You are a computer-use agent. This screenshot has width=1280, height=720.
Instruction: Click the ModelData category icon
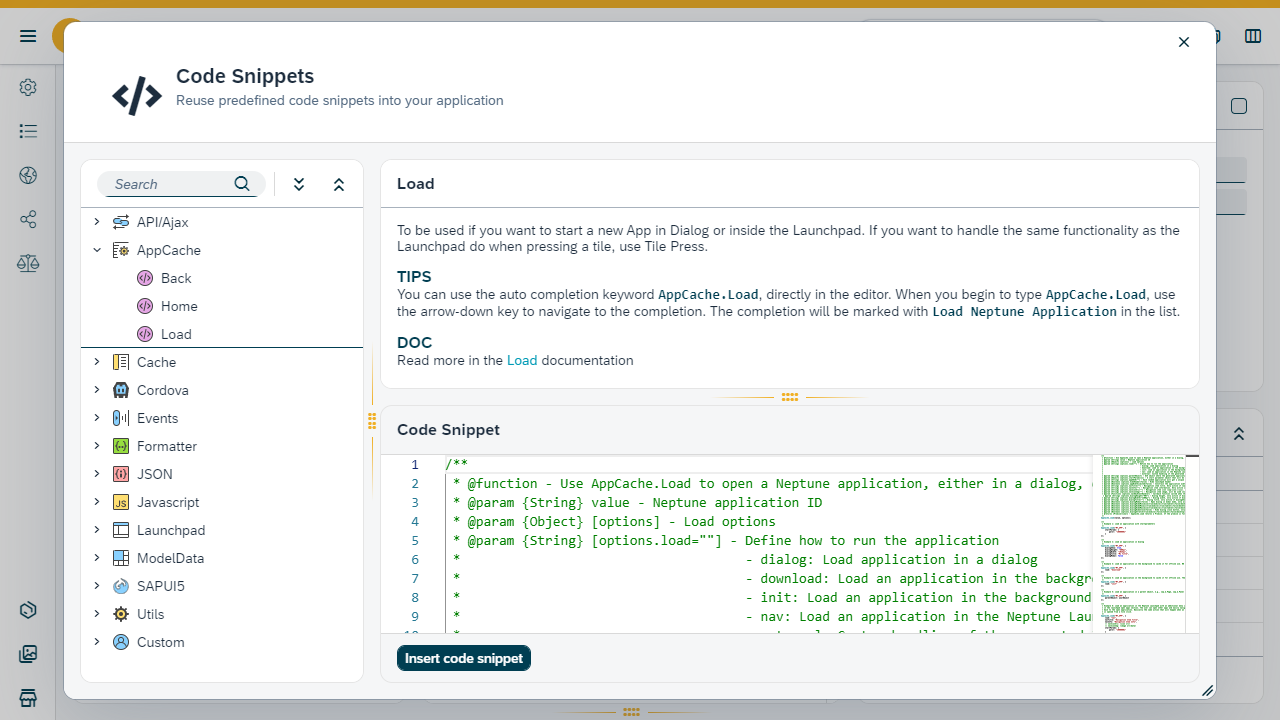coord(121,558)
